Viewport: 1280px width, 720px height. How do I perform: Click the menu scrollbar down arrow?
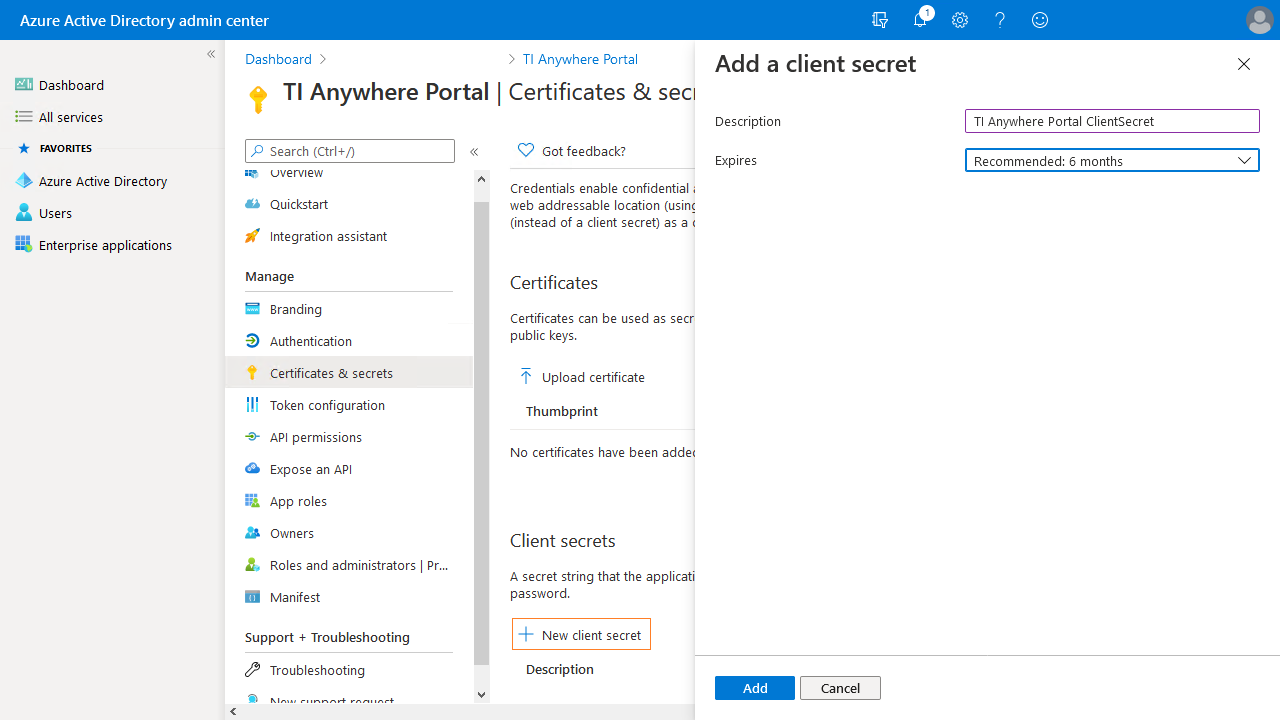pyautogui.click(x=481, y=695)
